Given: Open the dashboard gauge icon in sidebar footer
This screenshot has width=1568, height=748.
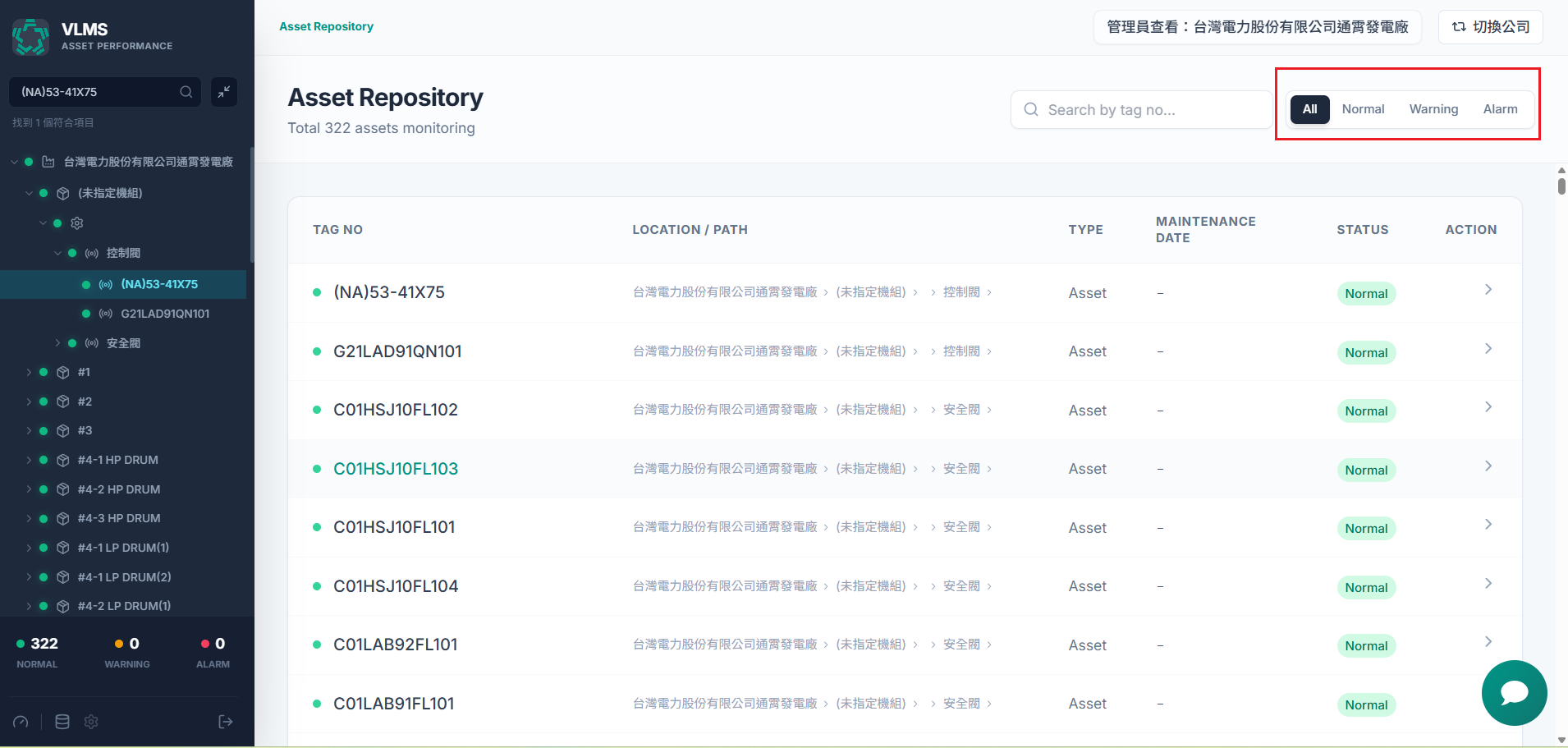Looking at the screenshot, I should [x=21, y=722].
